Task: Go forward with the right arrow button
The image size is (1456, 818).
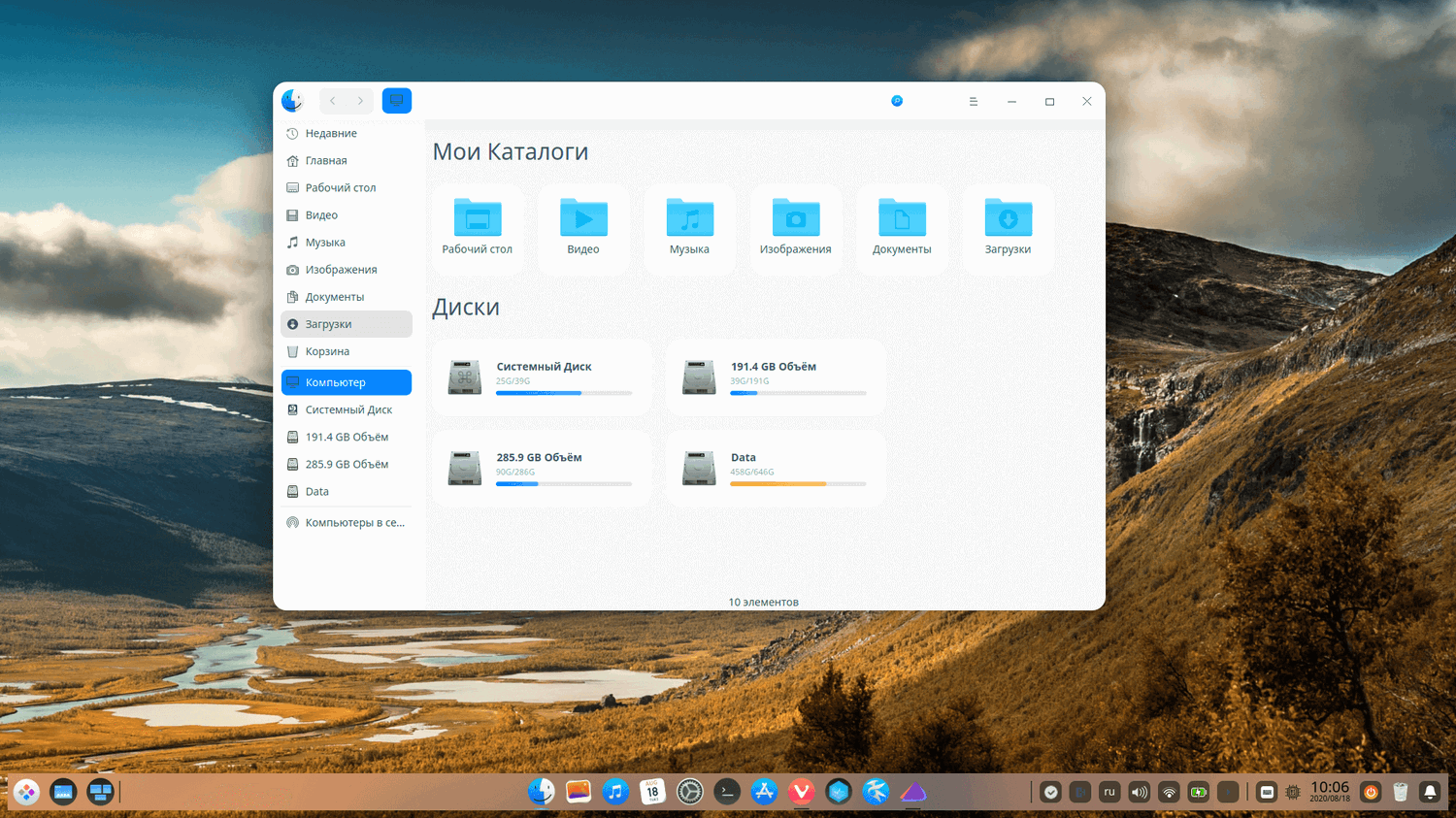Action: pyautogui.click(x=360, y=101)
